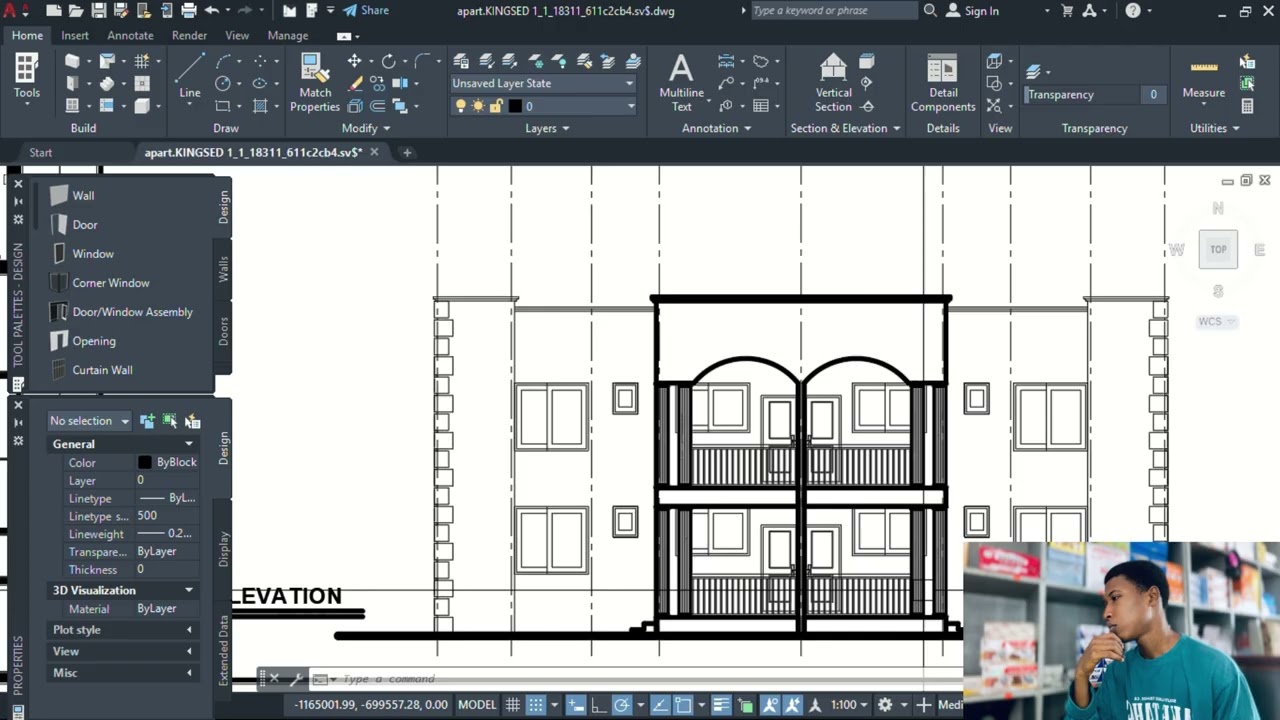Click the Save icon in quick access toolbar
The height and width of the screenshot is (720, 1280).
coord(98,10)
